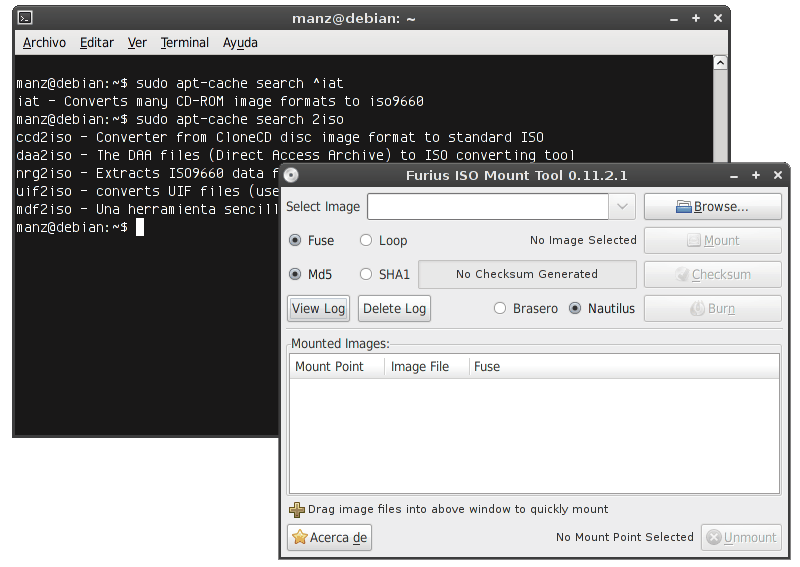Choose the SHA1 checksum type

pyautogui.click(x=385, y=275)
